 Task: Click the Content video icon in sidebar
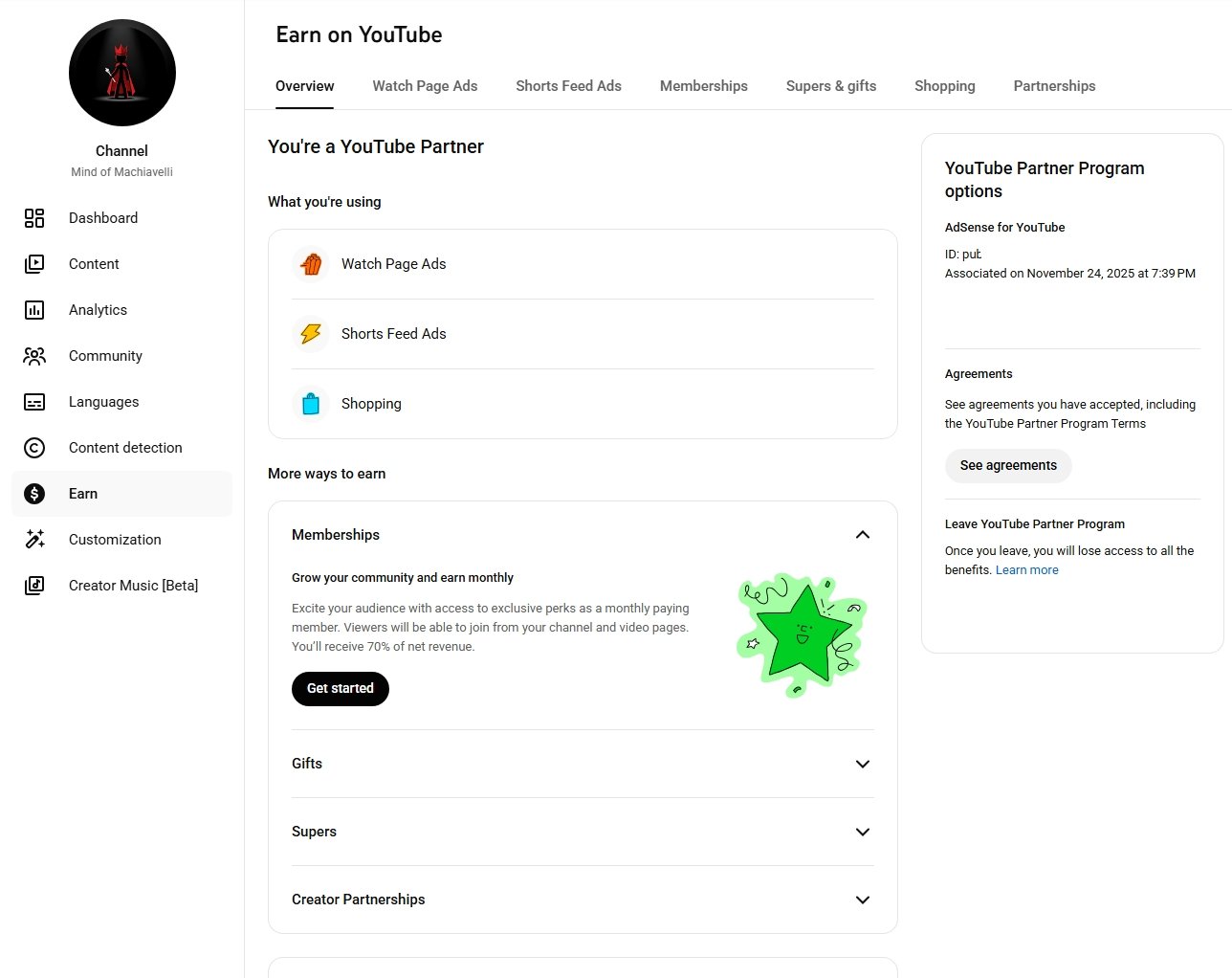pos(34,264)
